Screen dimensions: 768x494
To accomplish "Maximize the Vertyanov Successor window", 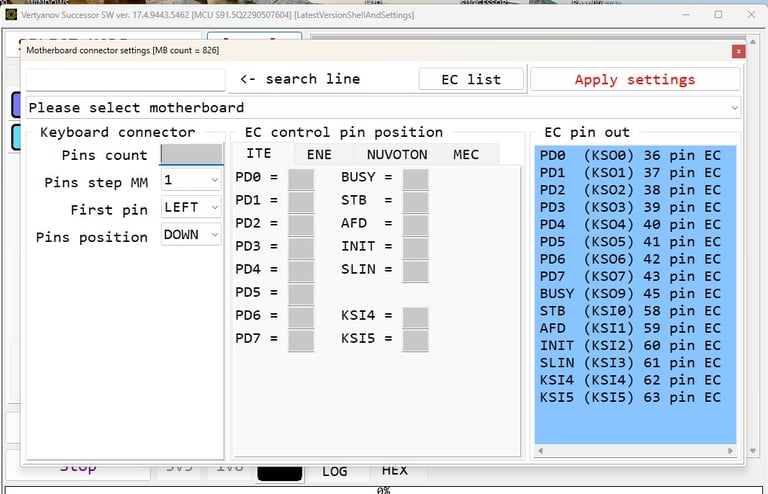I will pyautogui.click(x=718, y=15).
